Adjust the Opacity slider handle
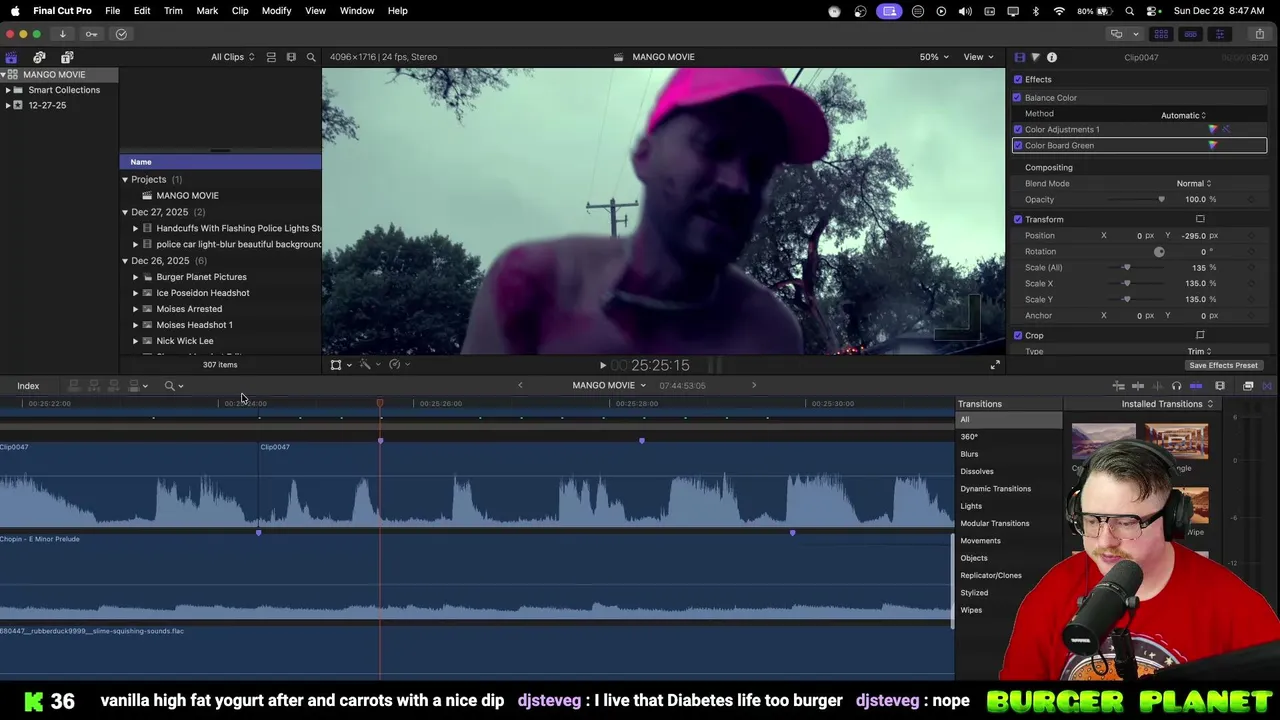1280x720 pixels. click(1161, 199)
